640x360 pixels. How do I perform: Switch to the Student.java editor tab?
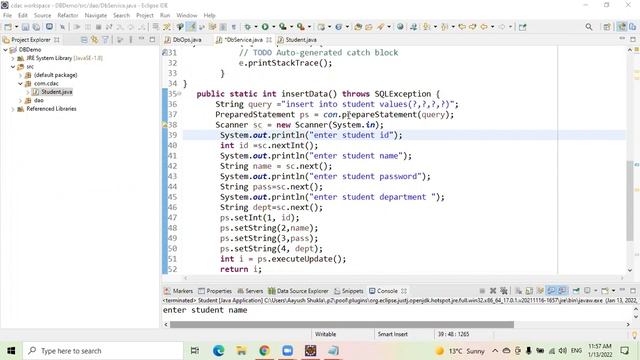(x=297, y=40)
